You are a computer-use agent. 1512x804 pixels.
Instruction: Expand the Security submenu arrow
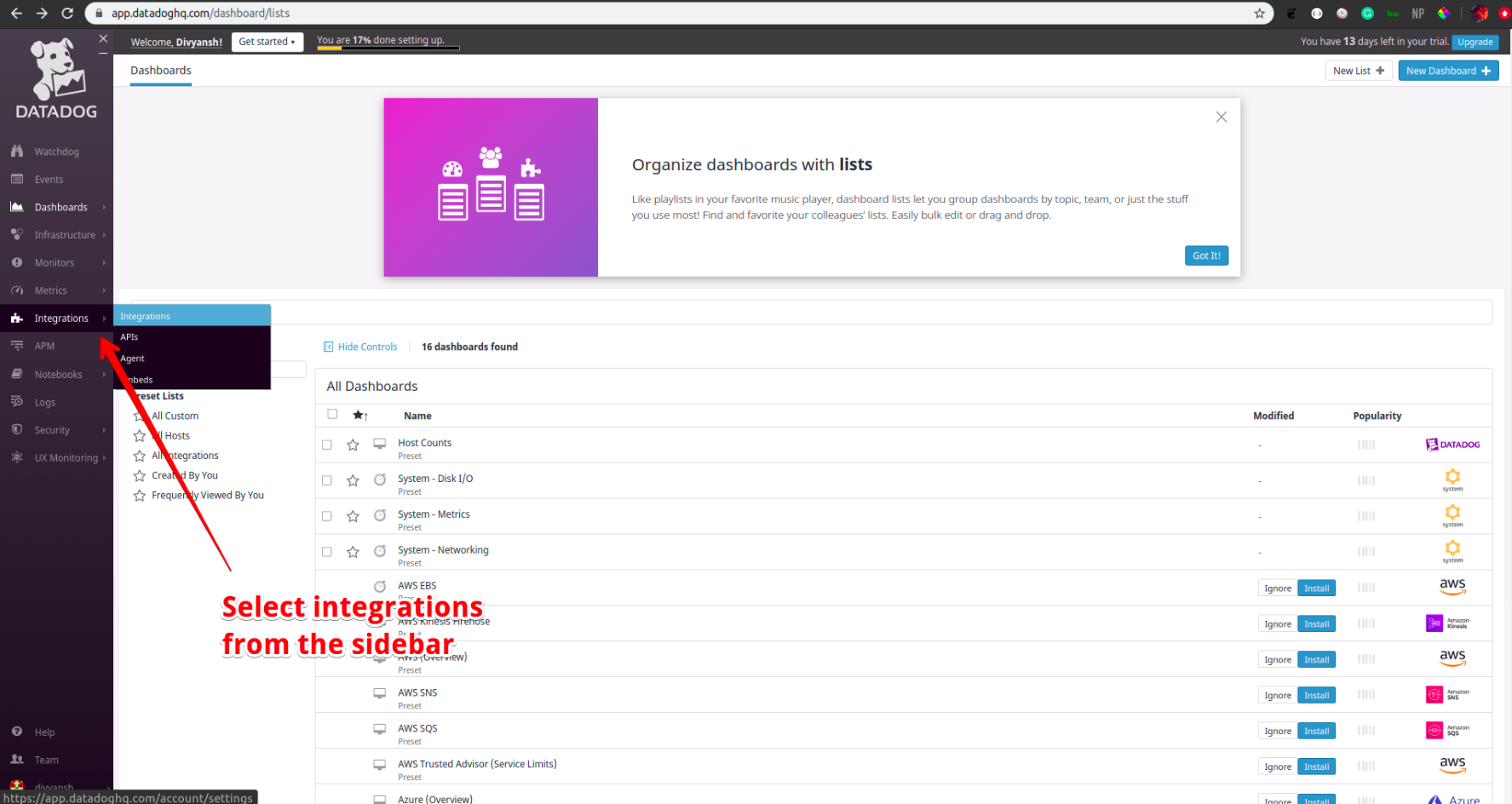[x=104, y=429]
